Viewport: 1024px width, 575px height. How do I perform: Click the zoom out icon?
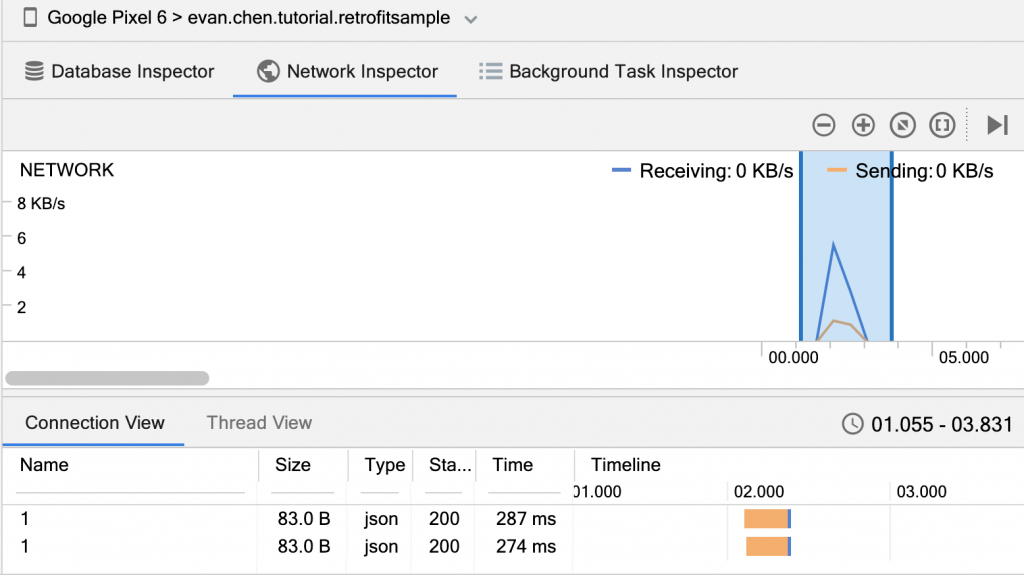coord(823,125)
